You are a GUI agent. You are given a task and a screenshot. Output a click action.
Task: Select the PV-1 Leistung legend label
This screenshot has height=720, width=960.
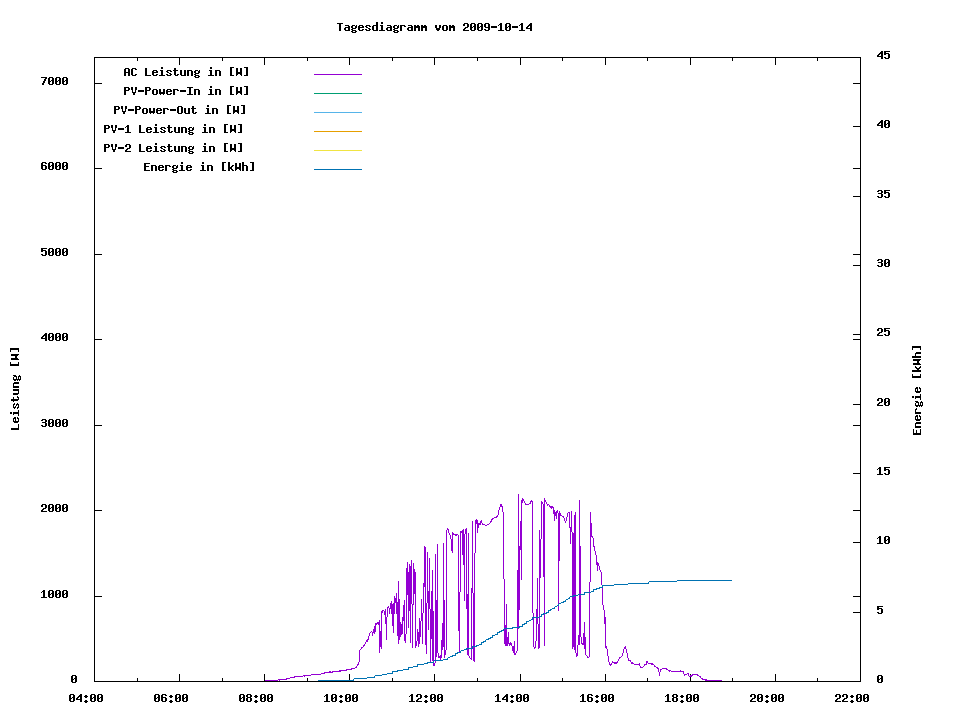[x=173, y=129]
